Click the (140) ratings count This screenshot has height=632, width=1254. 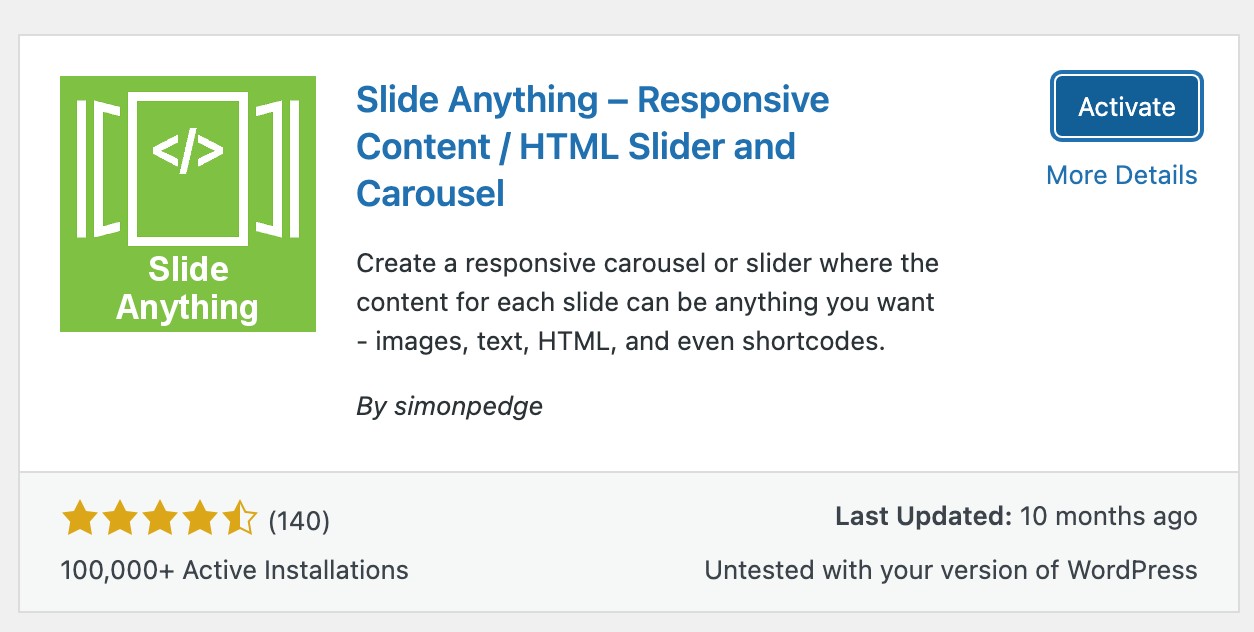[x=299, y=521]
